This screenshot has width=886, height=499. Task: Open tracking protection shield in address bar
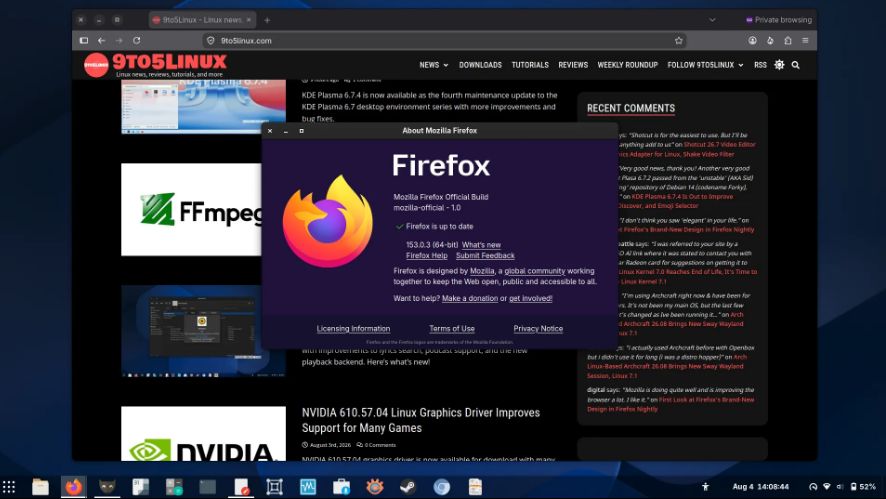point(211,41)
